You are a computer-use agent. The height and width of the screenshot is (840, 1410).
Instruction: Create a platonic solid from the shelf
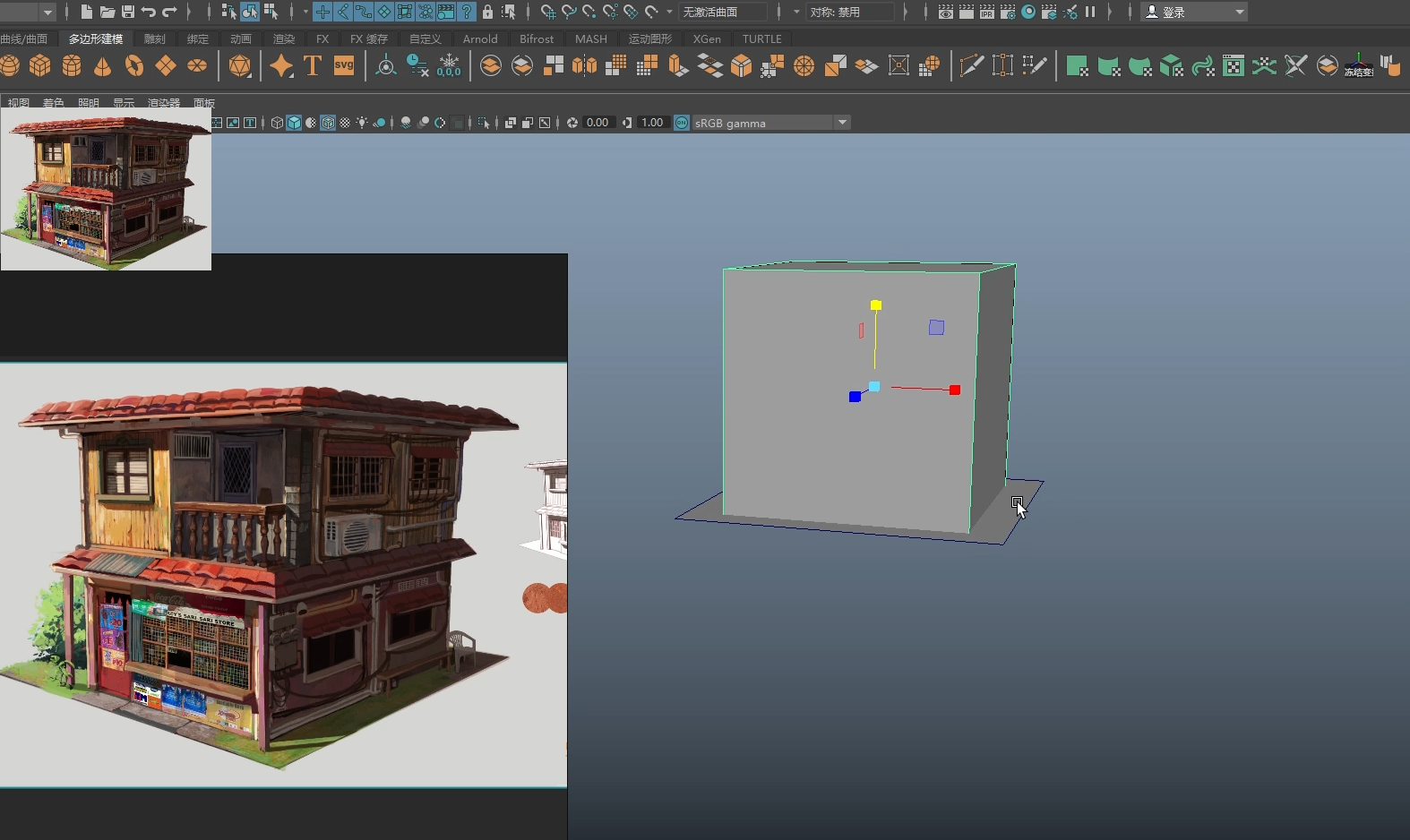239,65
